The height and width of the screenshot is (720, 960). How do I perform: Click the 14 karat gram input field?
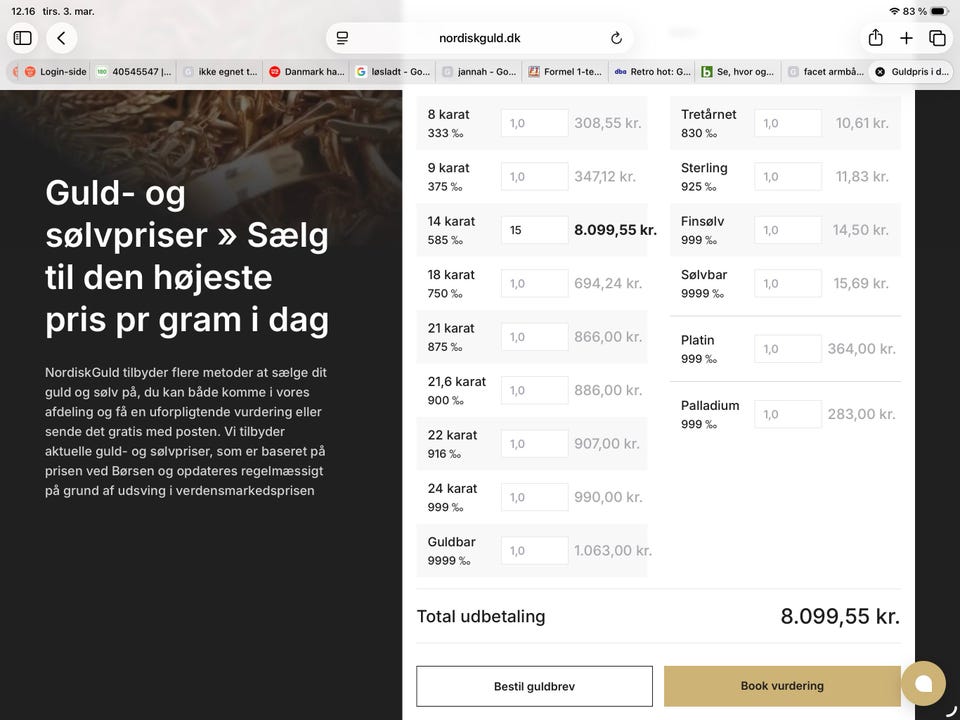point(534,230)
